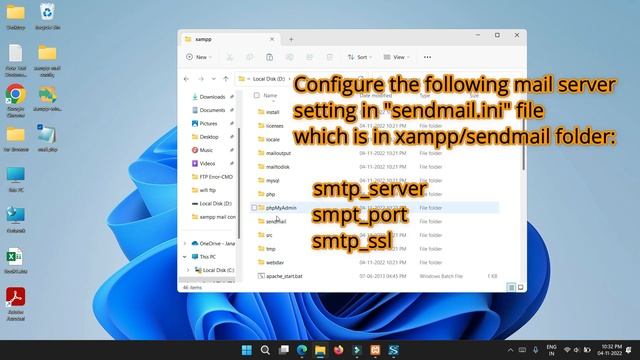Open Videos in quick access
640x360 pixels.
207,163
